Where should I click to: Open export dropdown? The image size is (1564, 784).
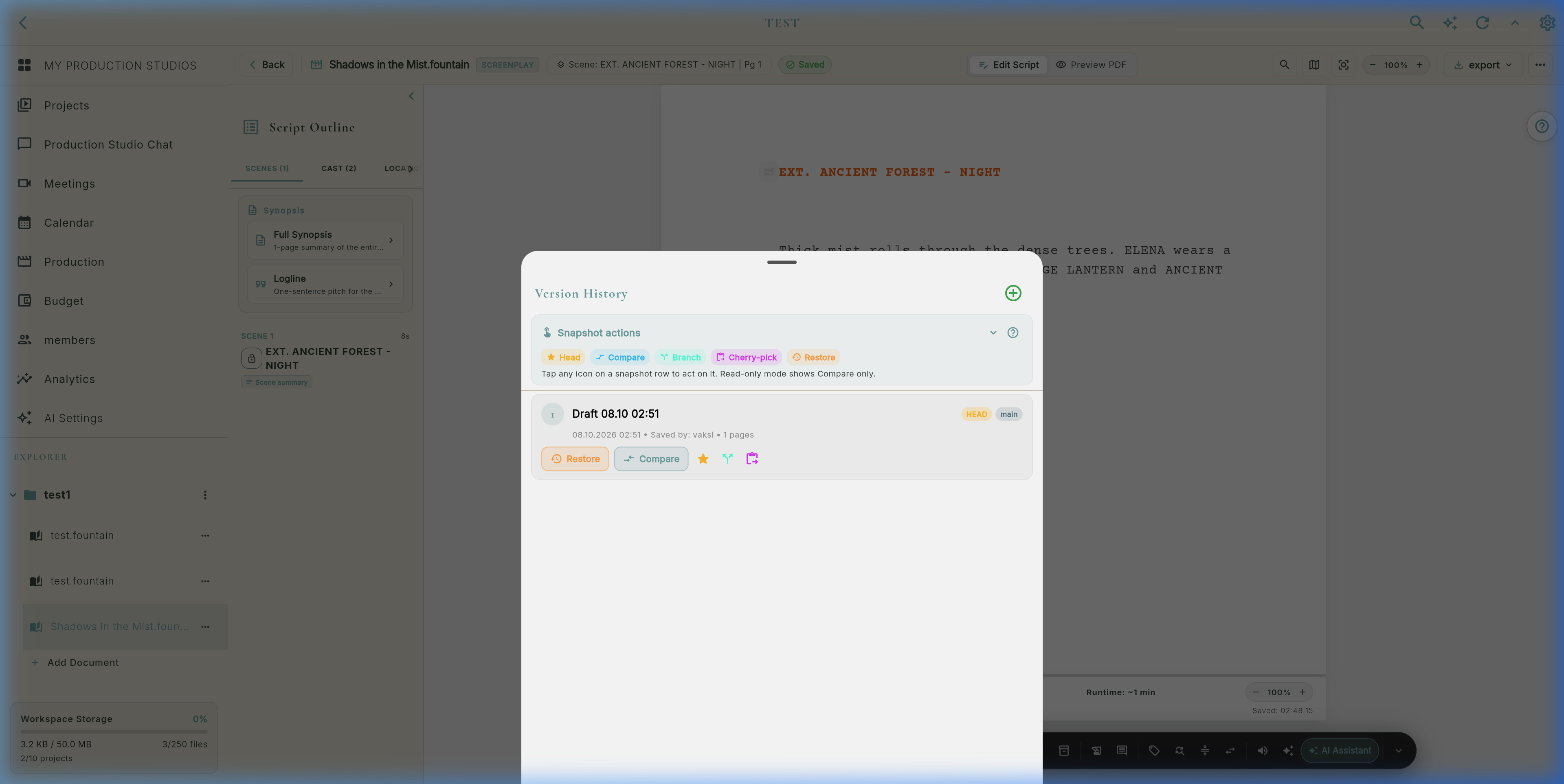1483,65
